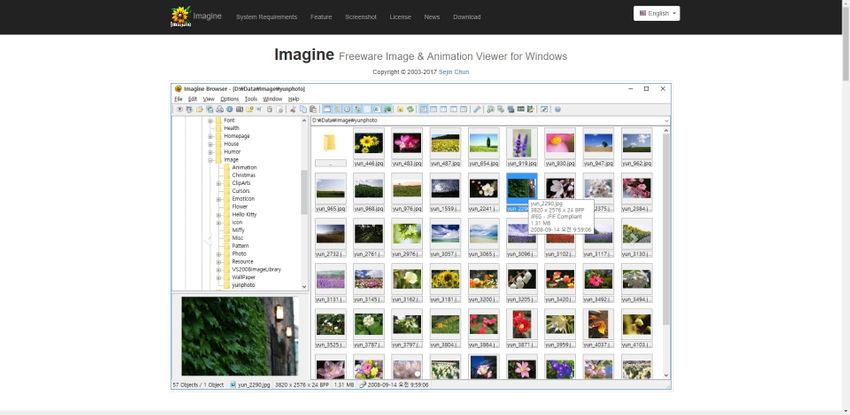
Task: Click the file icon in status bar
Action: [234, 384]
